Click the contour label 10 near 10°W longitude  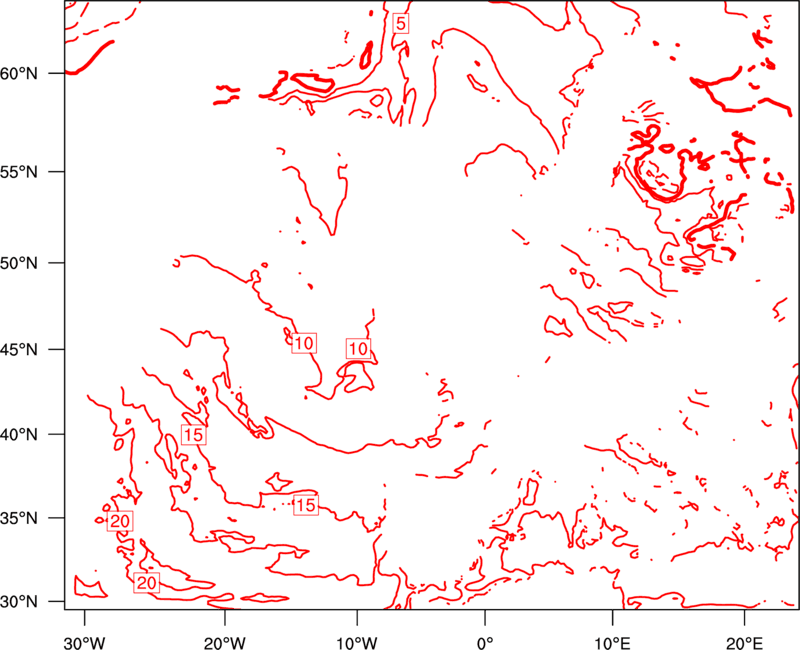[358, 348]
